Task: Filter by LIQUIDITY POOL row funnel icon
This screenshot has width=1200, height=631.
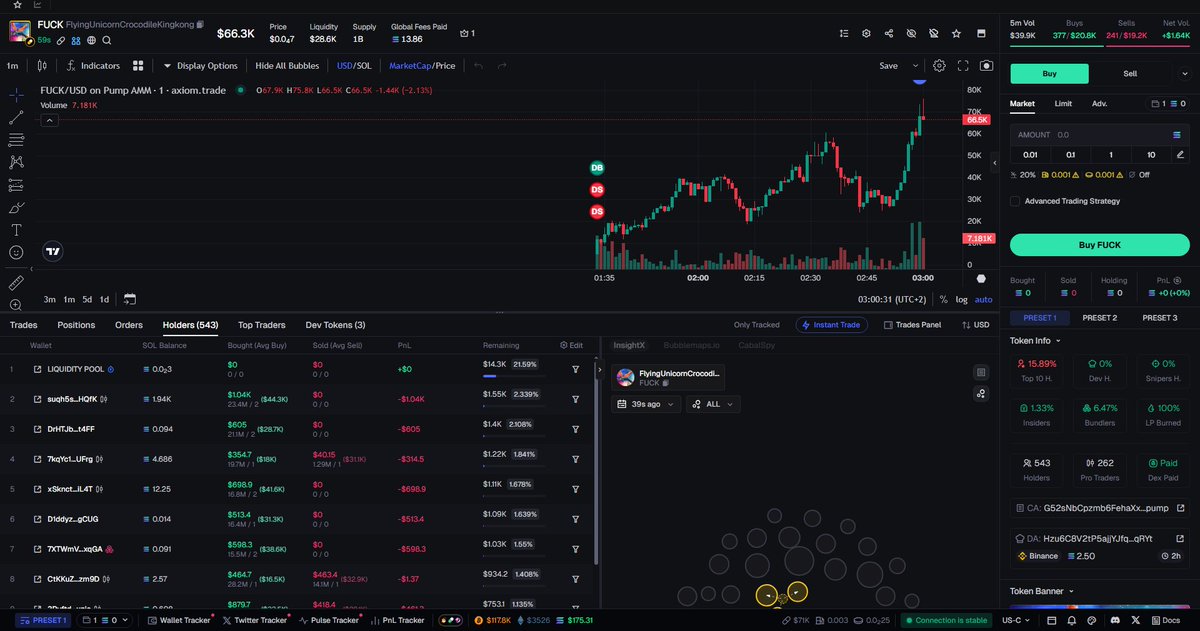Action: [576, 369]
